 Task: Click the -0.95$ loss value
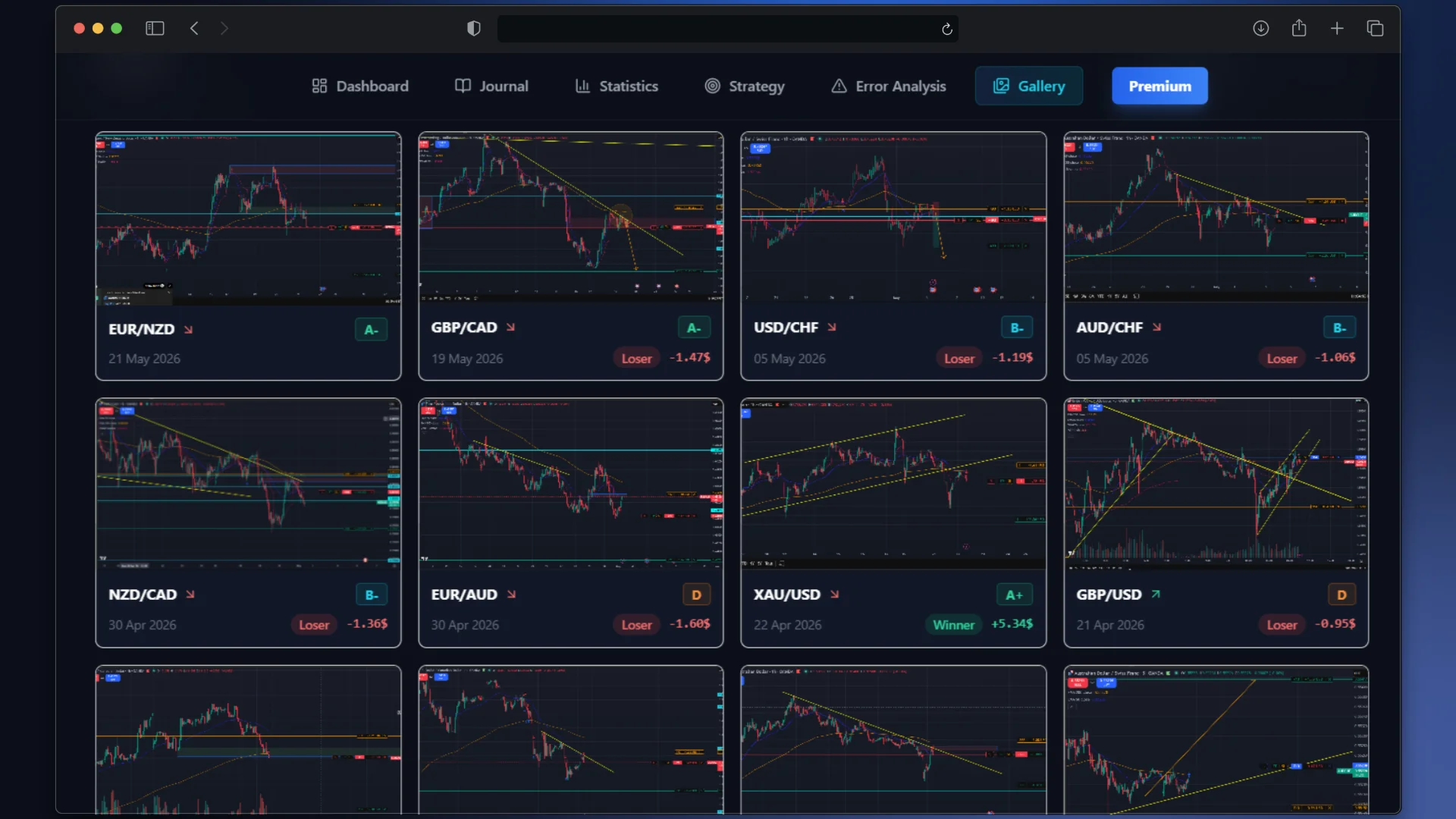(1335, 624)
